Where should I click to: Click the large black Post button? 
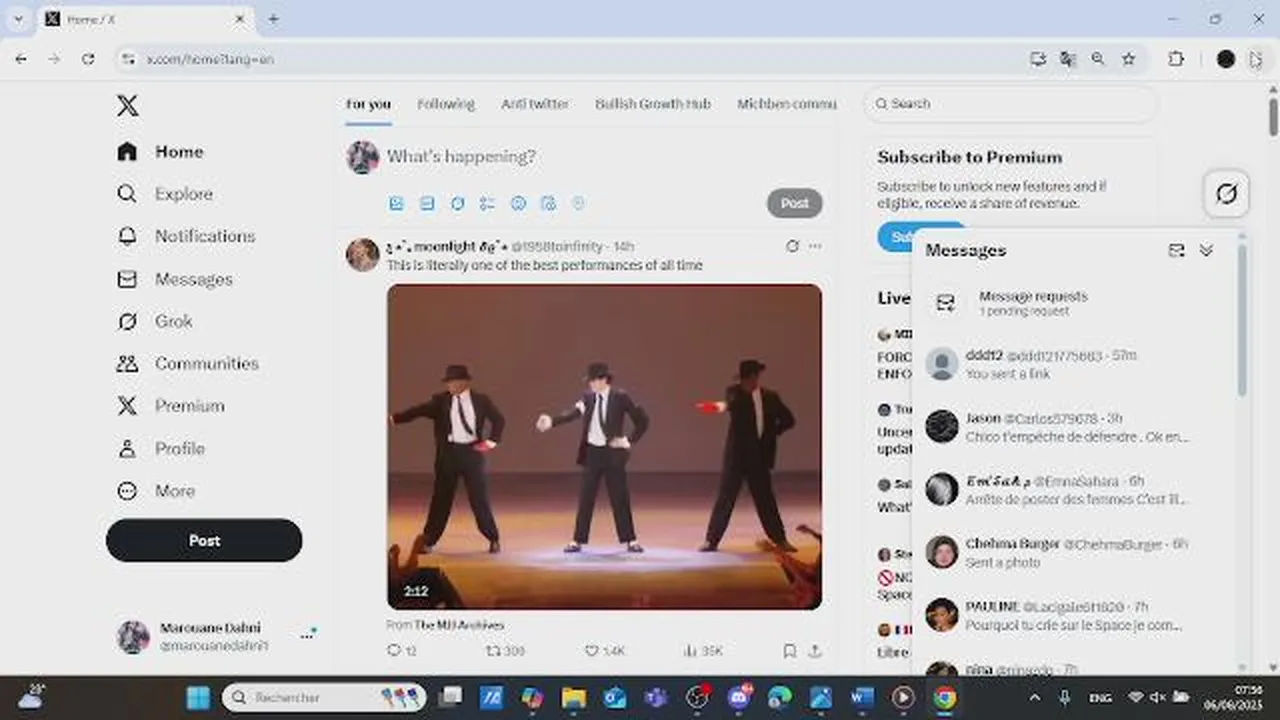coord(204,540)
